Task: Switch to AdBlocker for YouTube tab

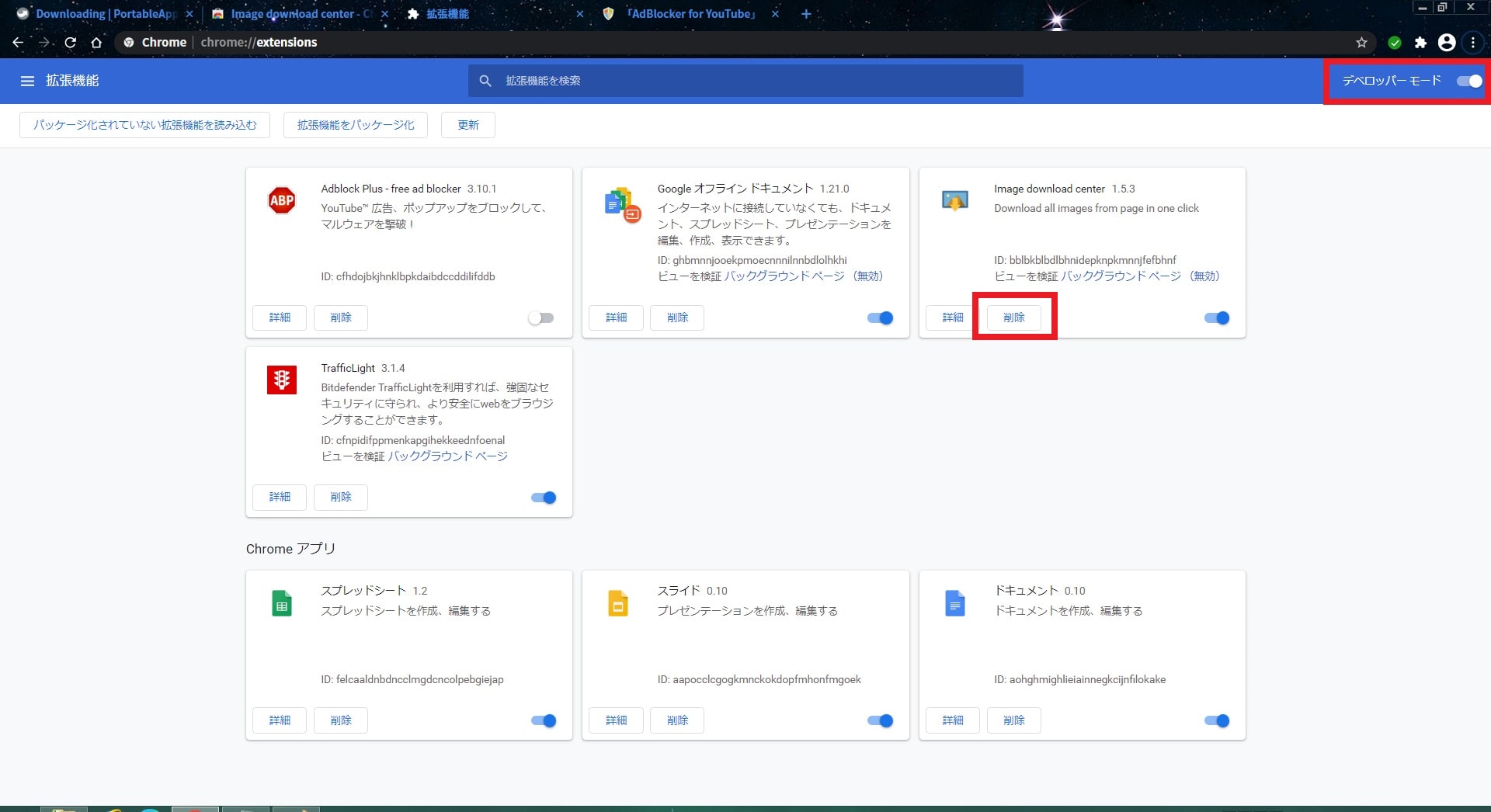Action: (x=690, y=14)
